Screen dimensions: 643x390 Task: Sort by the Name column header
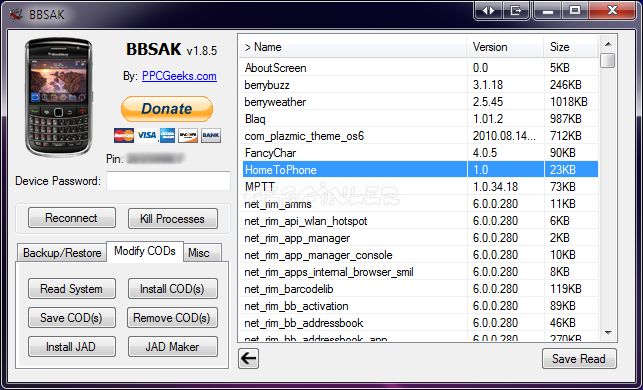tap(353, 47)
